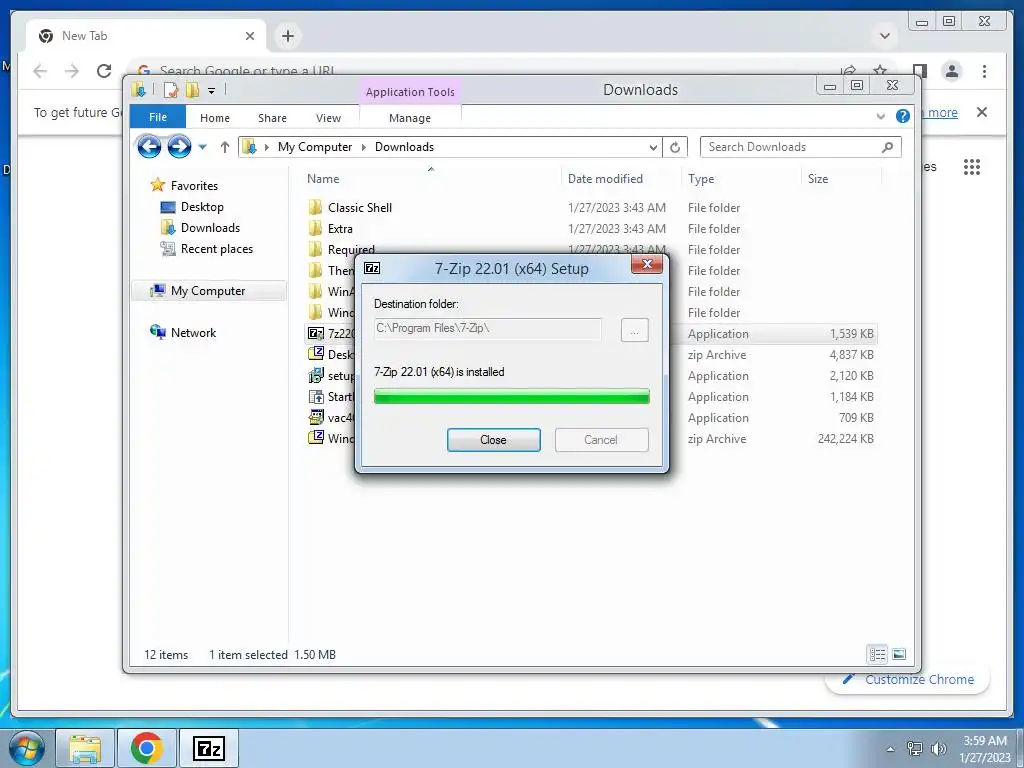
Task: Expand the arrow after My Computer breadcrumb
Action: [364, 148]
